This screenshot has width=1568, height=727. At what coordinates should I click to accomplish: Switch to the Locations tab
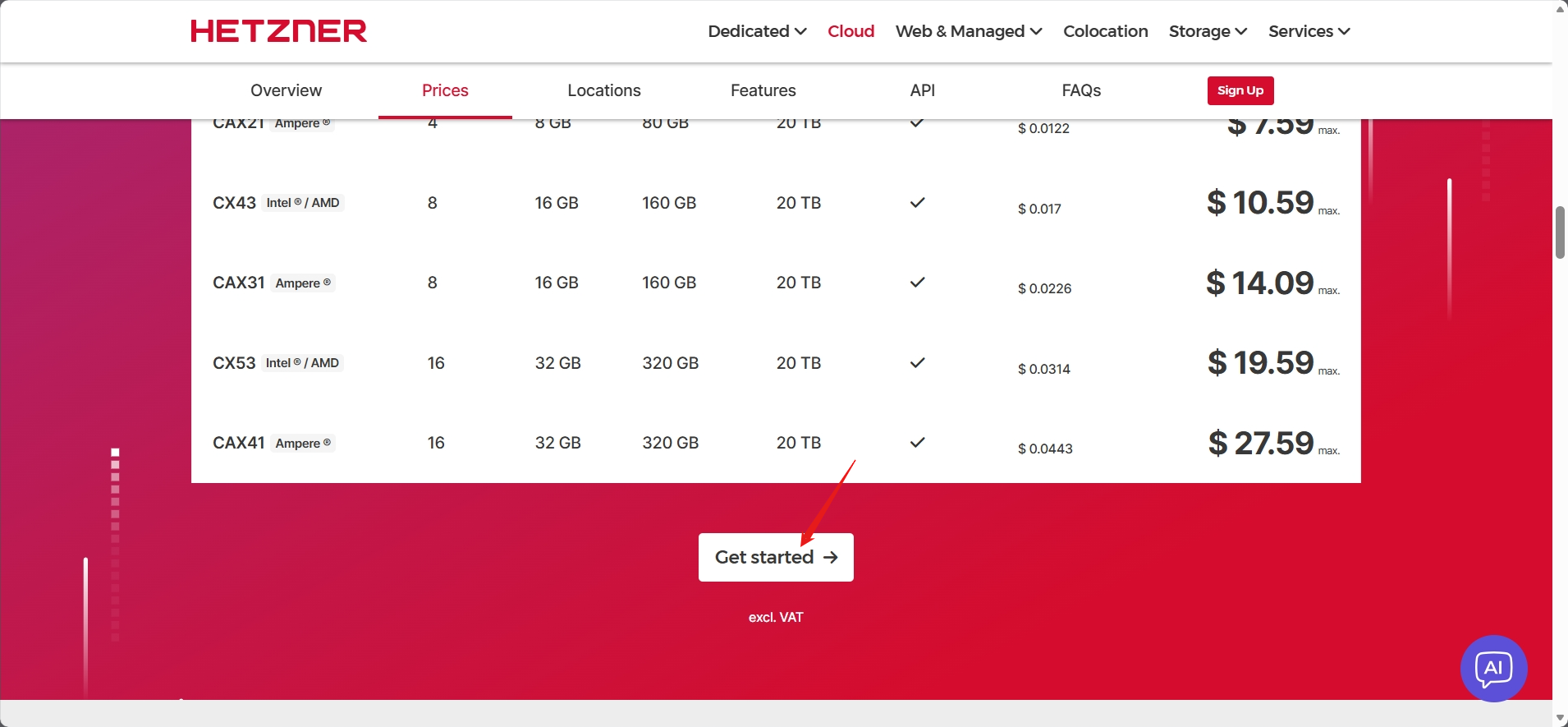tap(604, 90)
